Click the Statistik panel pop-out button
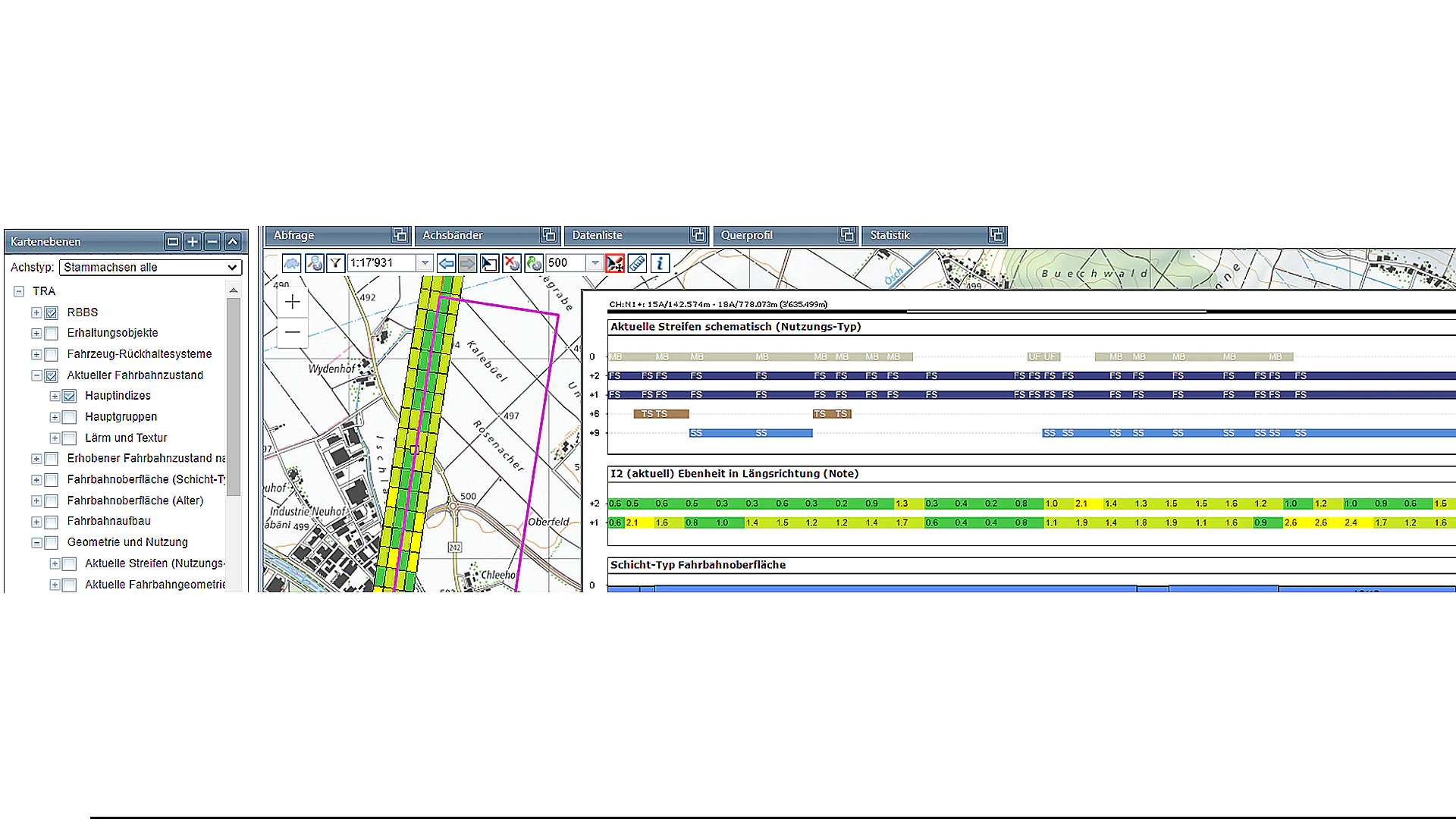 (996, 235)
